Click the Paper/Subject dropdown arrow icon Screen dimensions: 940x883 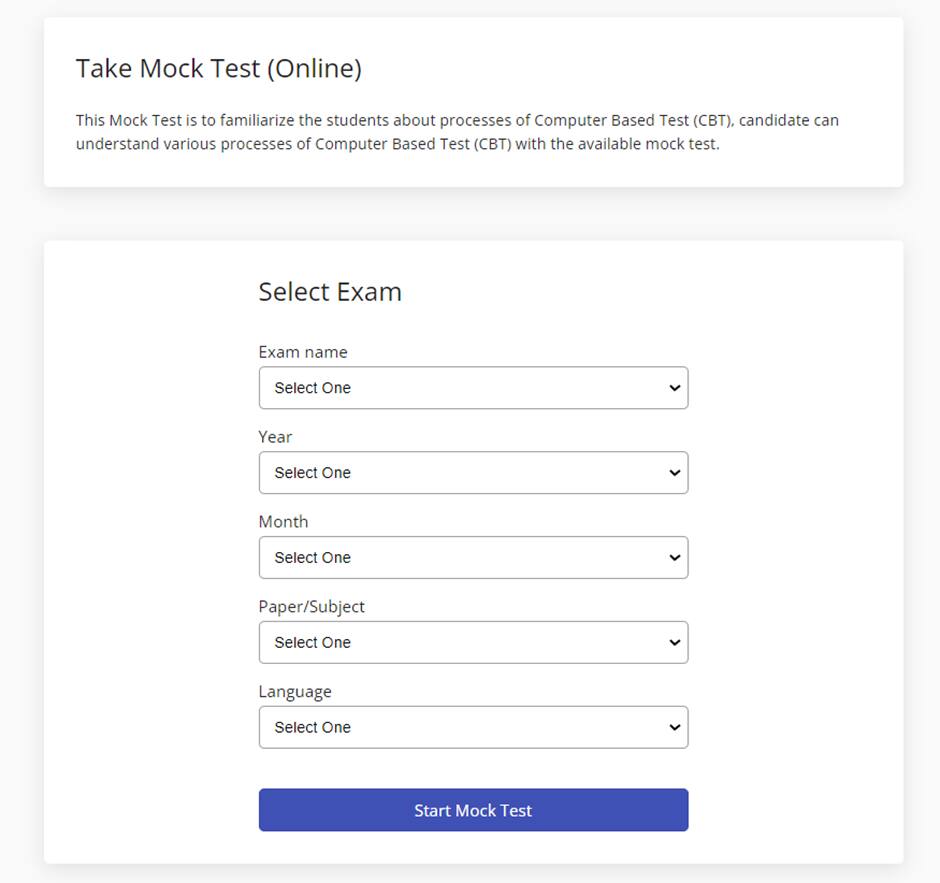tap(676, 642)
